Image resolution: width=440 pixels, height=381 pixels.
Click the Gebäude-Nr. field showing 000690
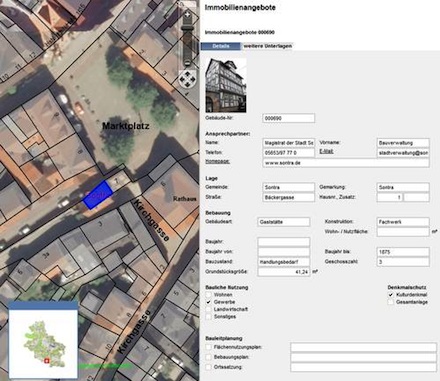[289, 118]
